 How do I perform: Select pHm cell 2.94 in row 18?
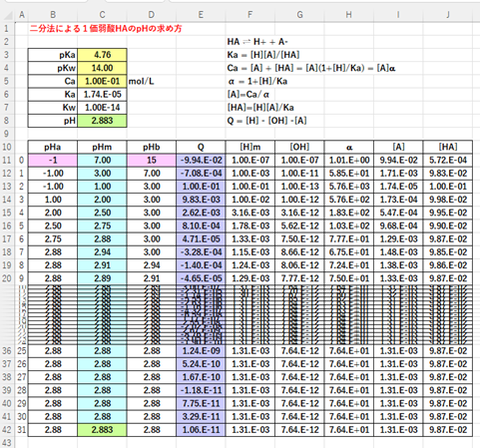point(102,252)
